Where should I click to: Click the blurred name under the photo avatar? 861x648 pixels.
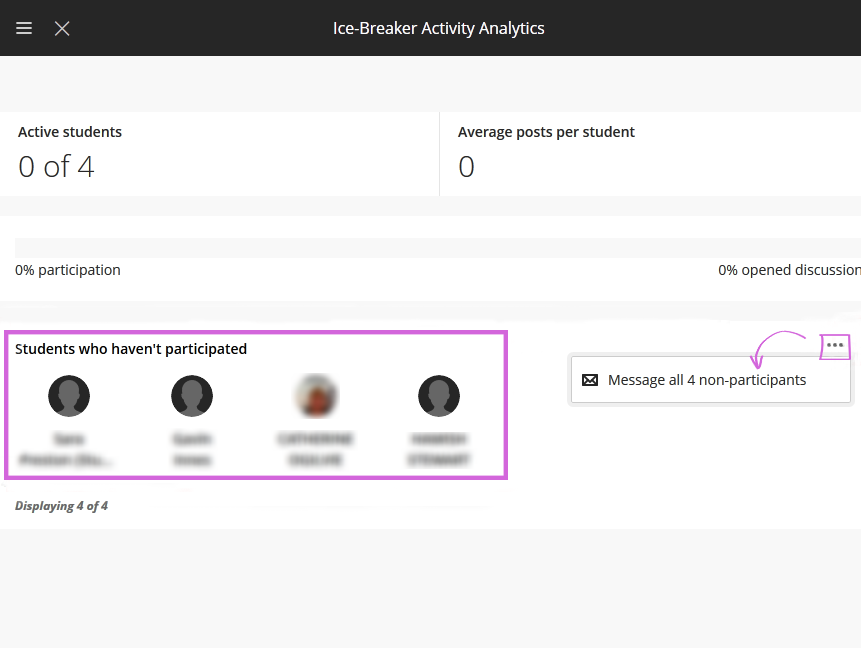[315, 449]
